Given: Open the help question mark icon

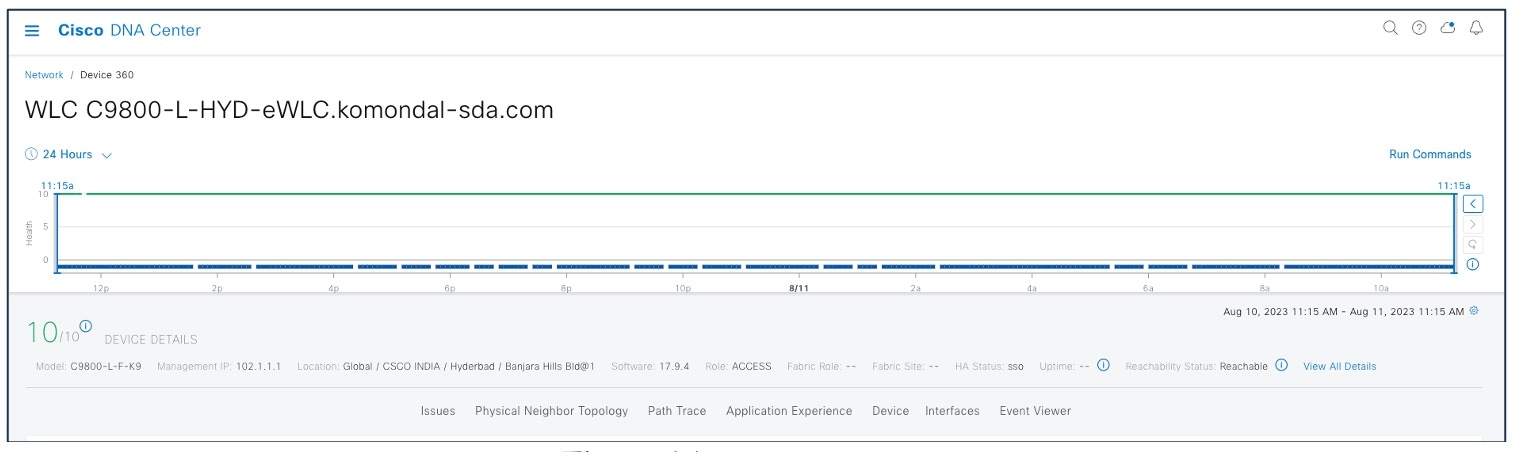Looking at the screenshot, I should click(1419, 28).
